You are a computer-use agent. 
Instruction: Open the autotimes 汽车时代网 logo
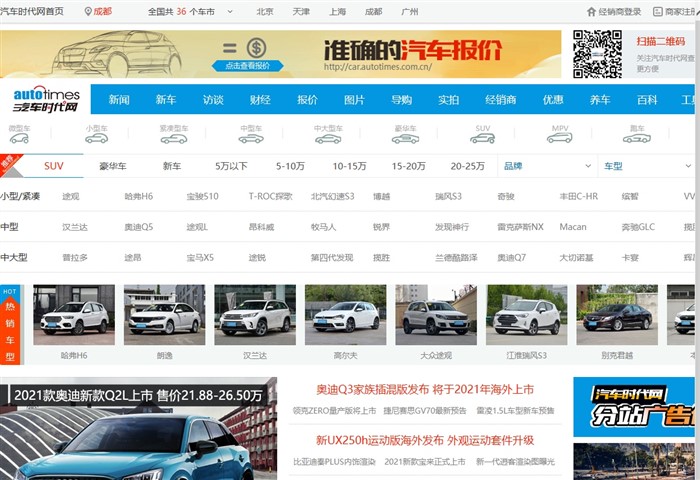coord(46,99)
